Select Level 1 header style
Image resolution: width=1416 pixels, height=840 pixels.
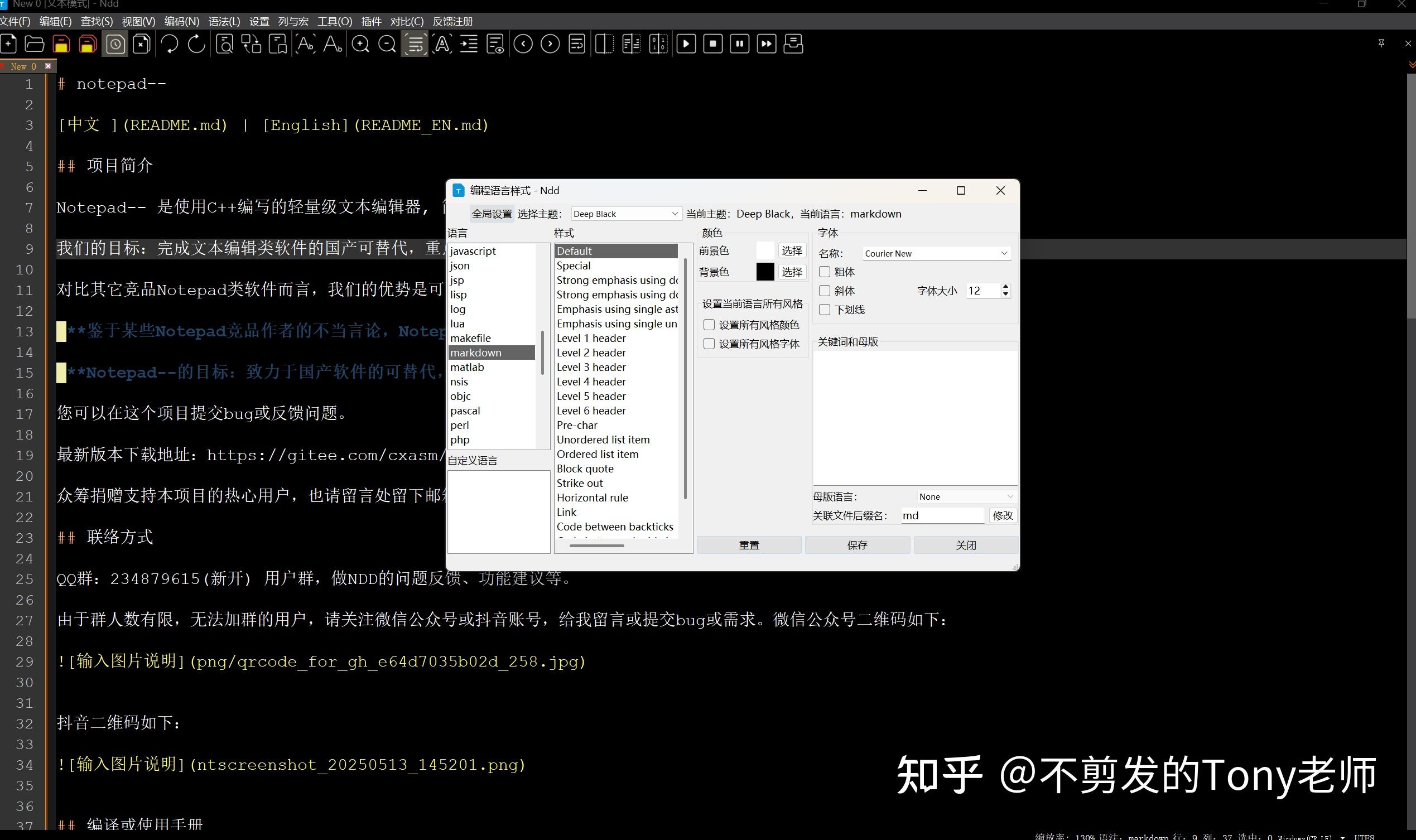point(616,338)
